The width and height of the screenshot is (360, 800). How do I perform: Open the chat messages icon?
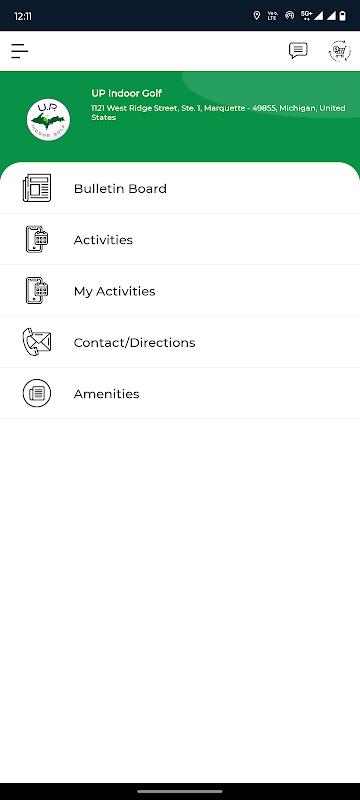tap(298, 51)
